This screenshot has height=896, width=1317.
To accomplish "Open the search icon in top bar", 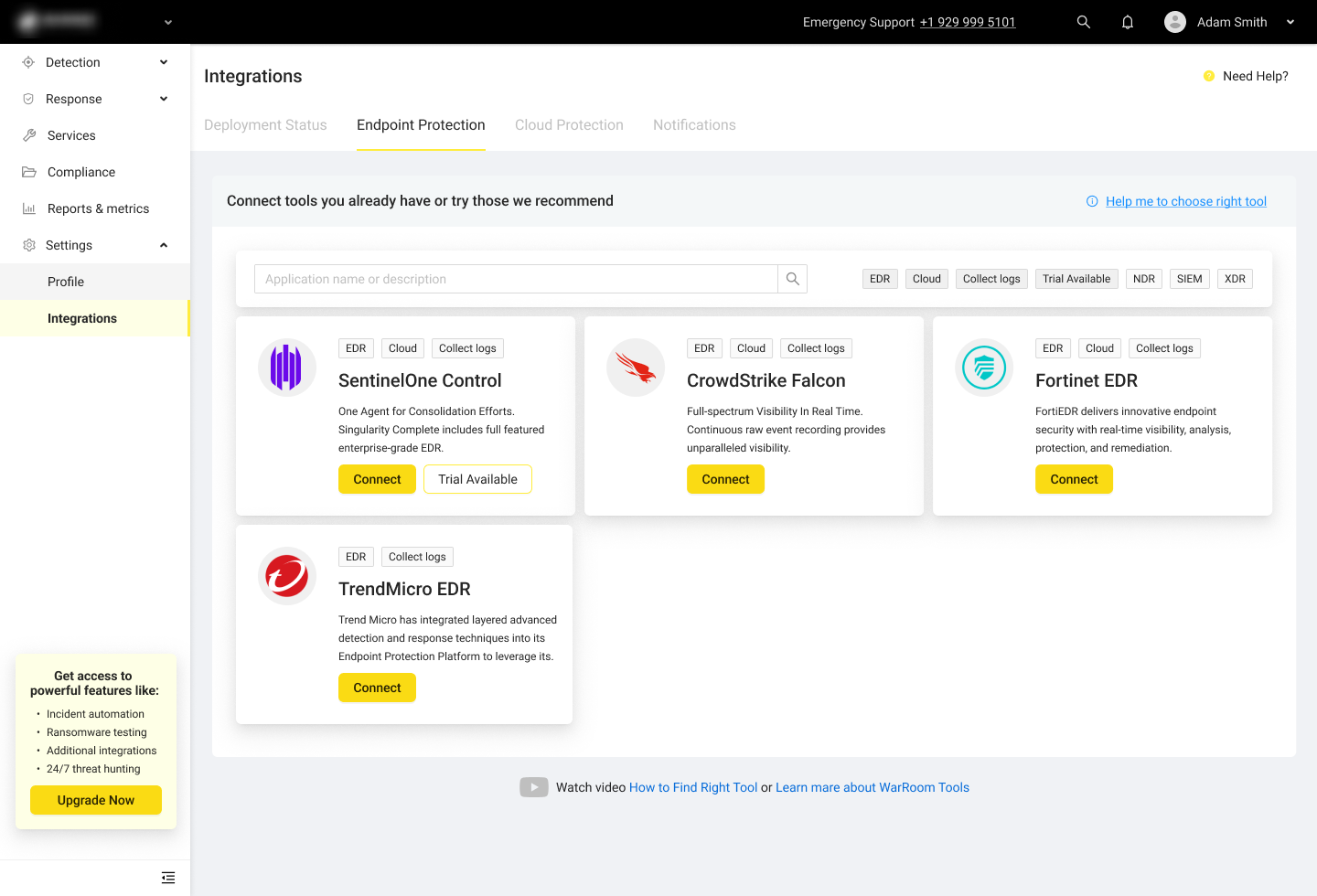I will coord(1084,22).
